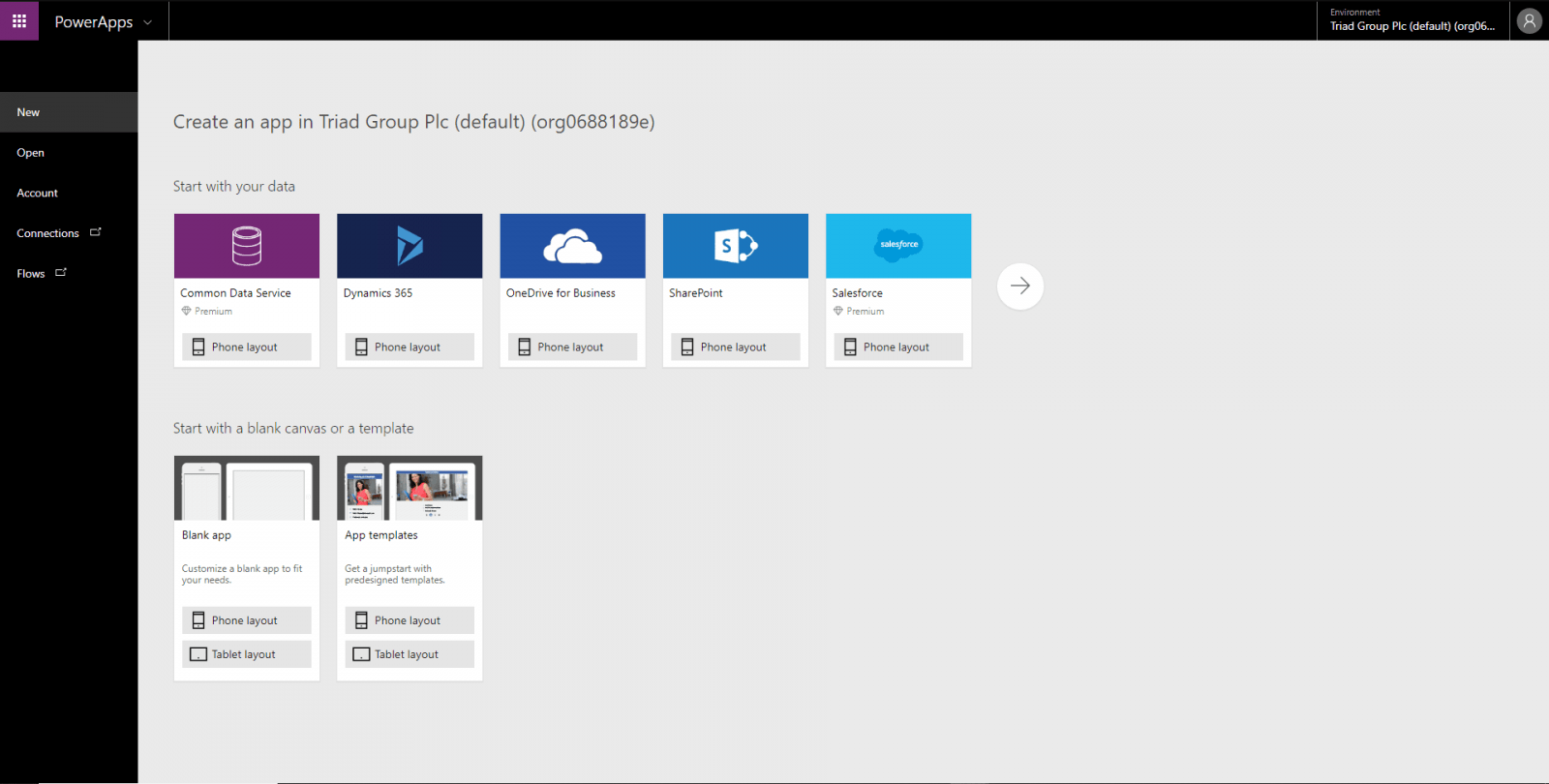This screenshot has height=784, width=1549.
Task: Click the SharePoint card label
Action: tap(696, 293)
